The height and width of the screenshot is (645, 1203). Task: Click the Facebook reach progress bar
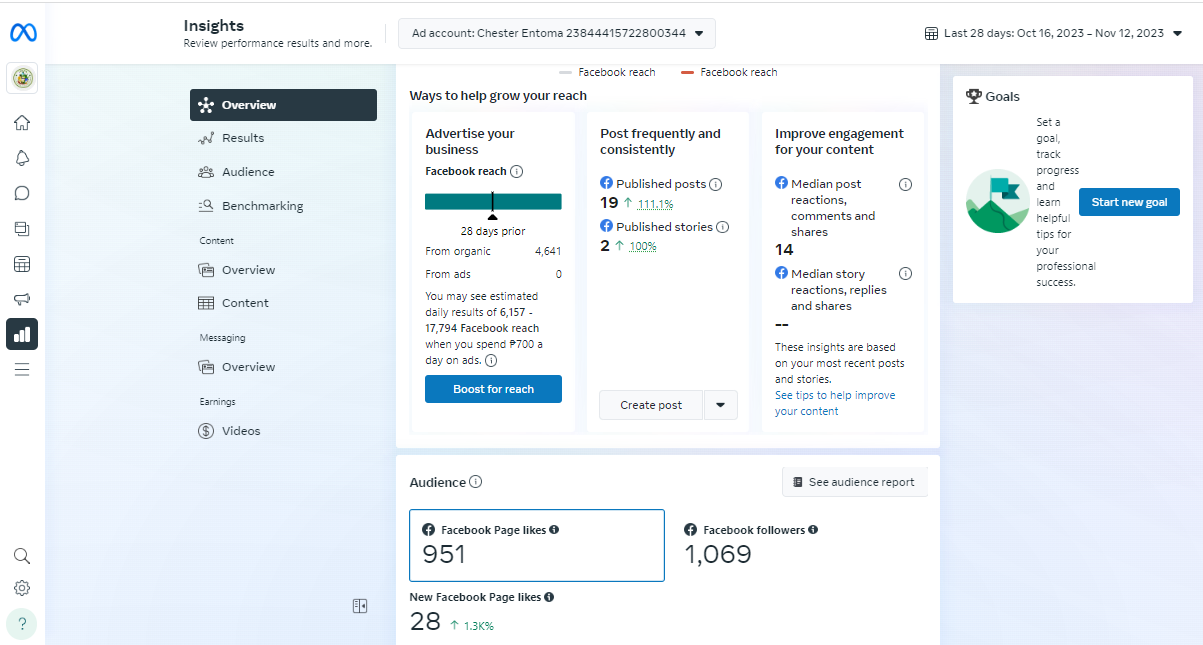(493, 202)
